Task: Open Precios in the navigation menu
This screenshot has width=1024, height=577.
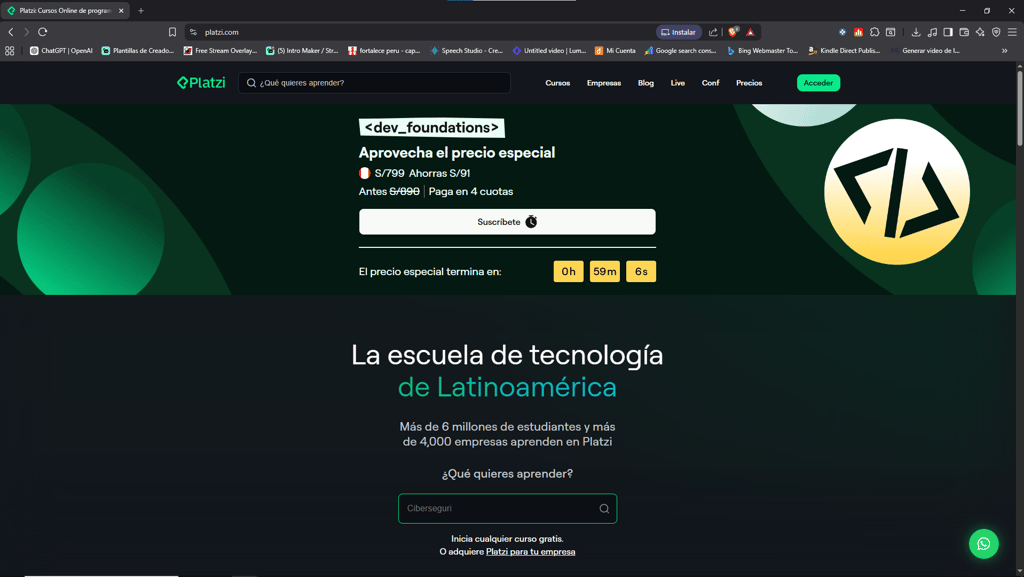Action: coord(749,83)
